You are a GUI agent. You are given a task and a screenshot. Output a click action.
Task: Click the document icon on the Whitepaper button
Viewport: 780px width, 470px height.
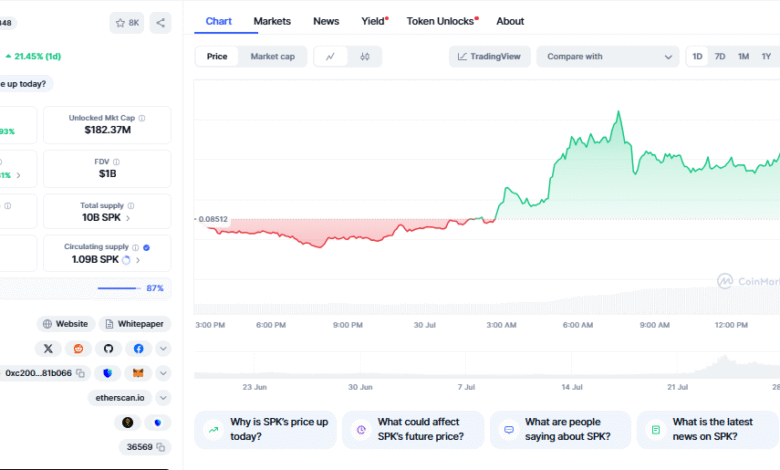point(109,324)
